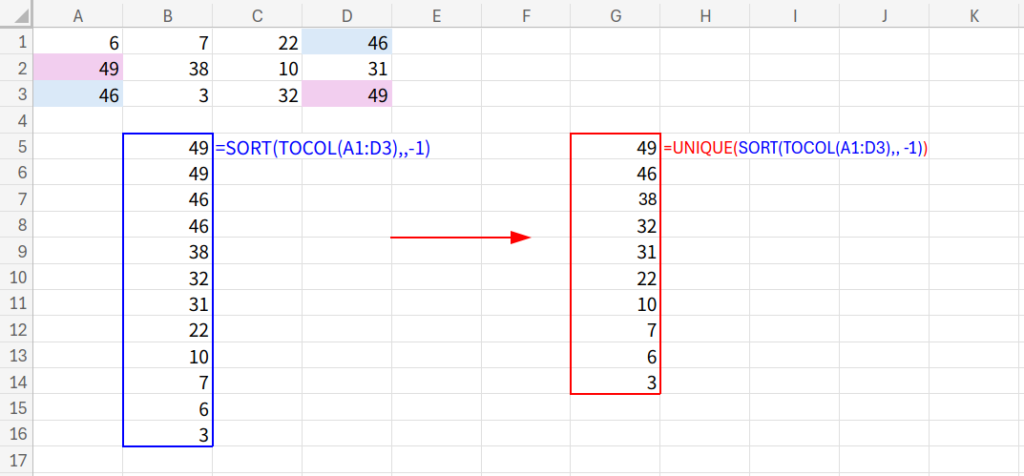Select pink highlighted cell D3
1024x476 pixels.
347,95
